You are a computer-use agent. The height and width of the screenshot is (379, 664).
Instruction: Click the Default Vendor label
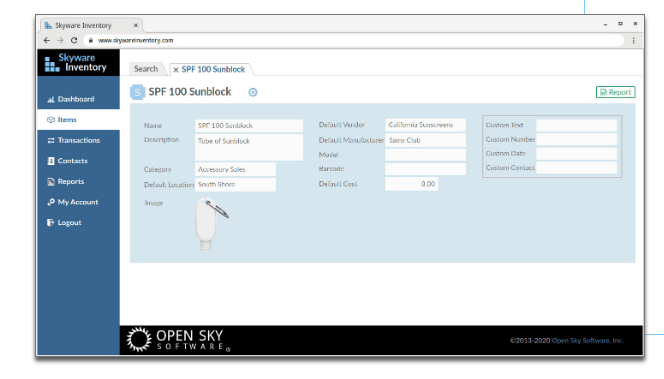[341, 125]
